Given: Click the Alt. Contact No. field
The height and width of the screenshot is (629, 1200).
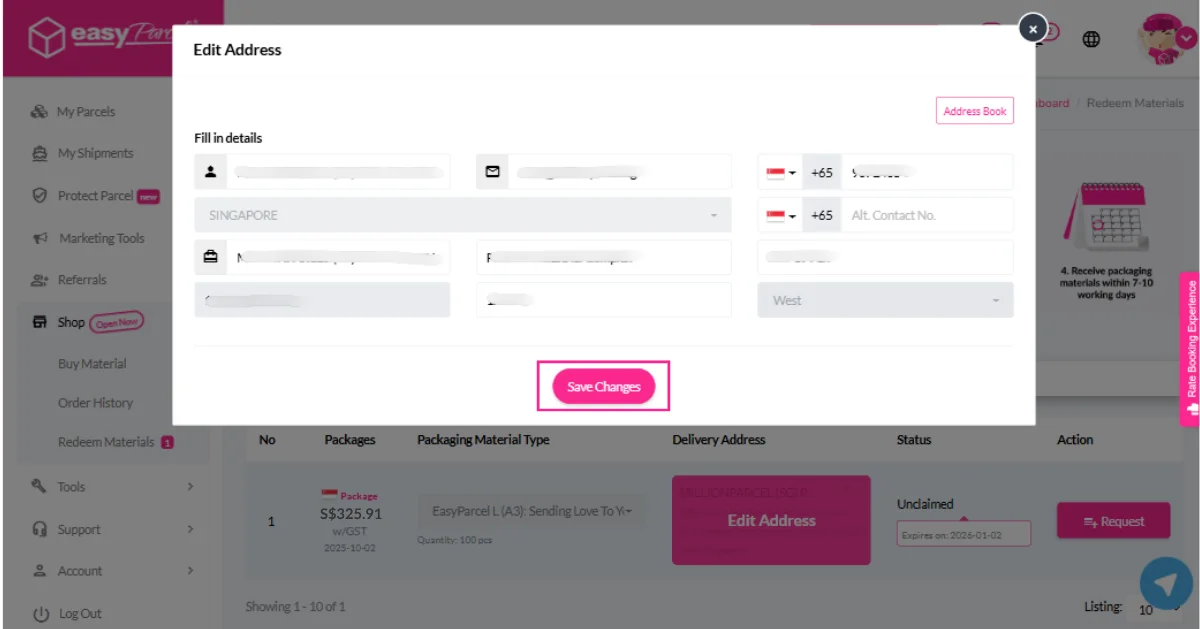Looking at the screenshot, I should 925,215.
